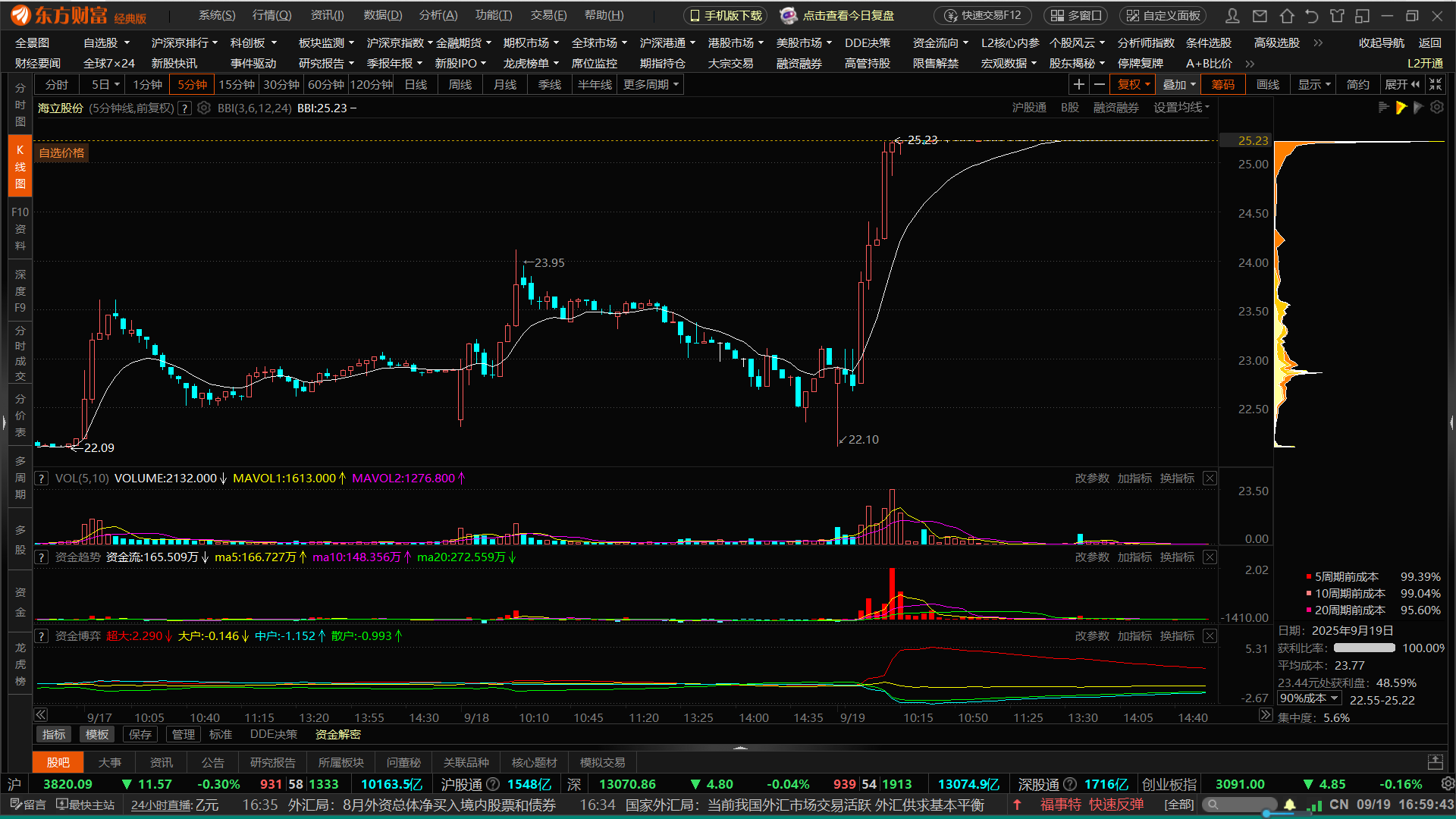This screenshot has width=1456, height=819.
Task: Select the 研究报告 bottom tab
Action: [x=272, y=762]
